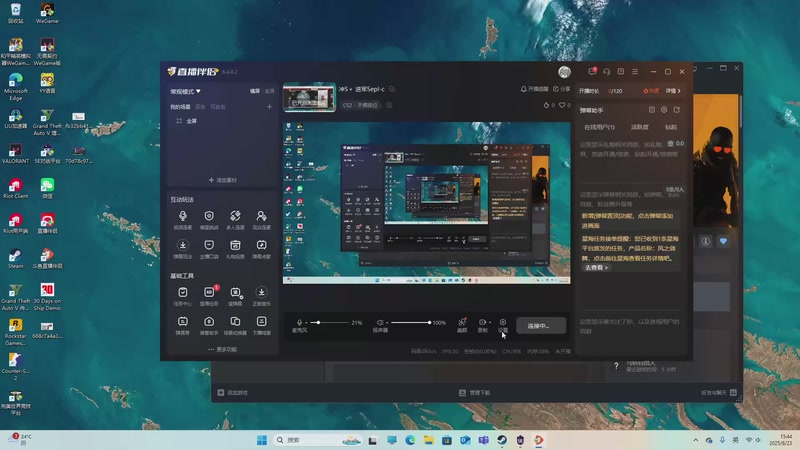Click the Windows search box on taskbar
Screen dimensions: 800x450
point(317,440)
